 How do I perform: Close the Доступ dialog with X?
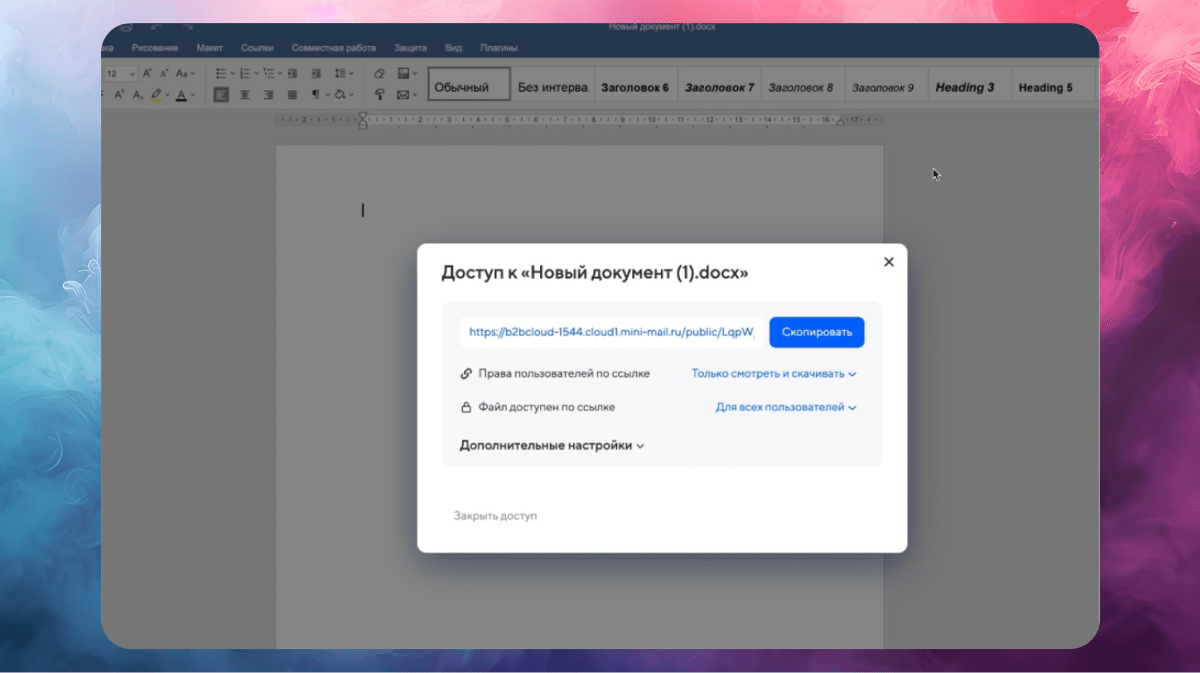point(888,262)
